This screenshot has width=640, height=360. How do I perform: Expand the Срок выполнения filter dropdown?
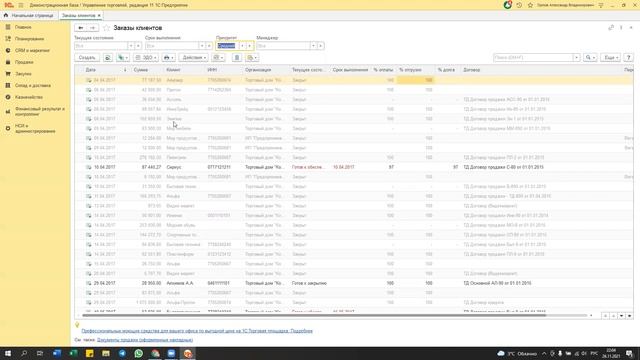coord(202,46)
